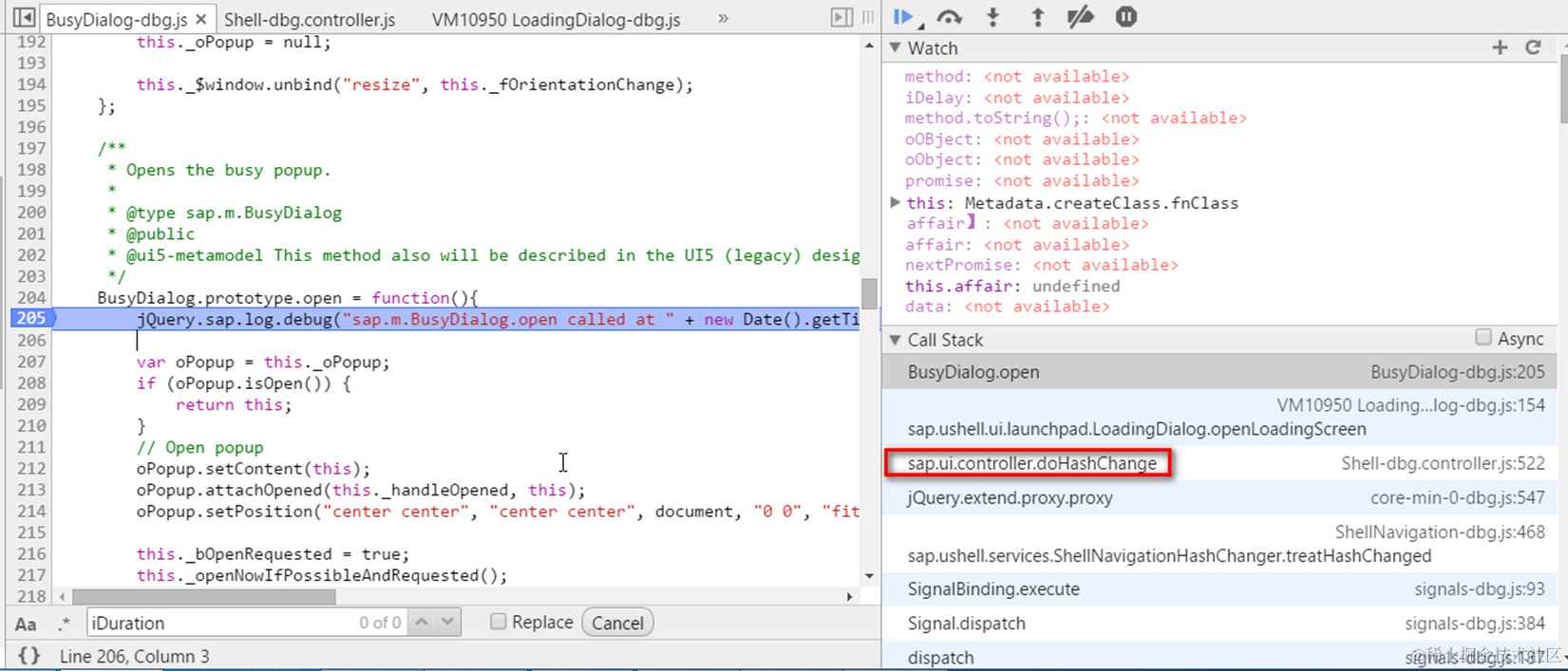1568x671 pixels.
Task: Toggle the debugger sidebar pane icon
Action: point(841,17)
